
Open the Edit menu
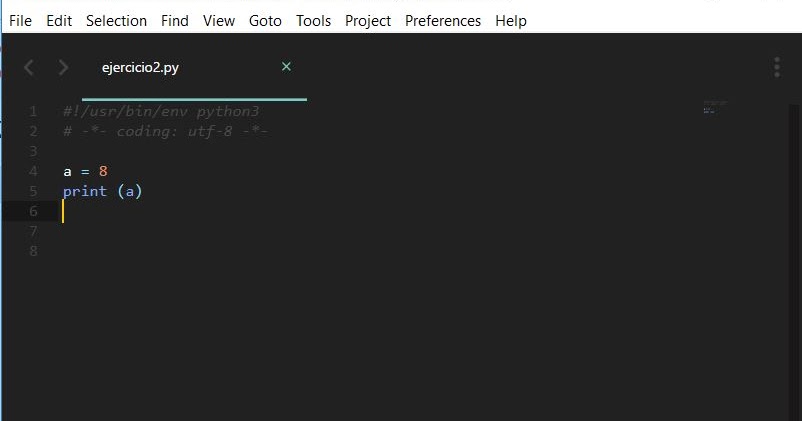click(x=59, y=20)
